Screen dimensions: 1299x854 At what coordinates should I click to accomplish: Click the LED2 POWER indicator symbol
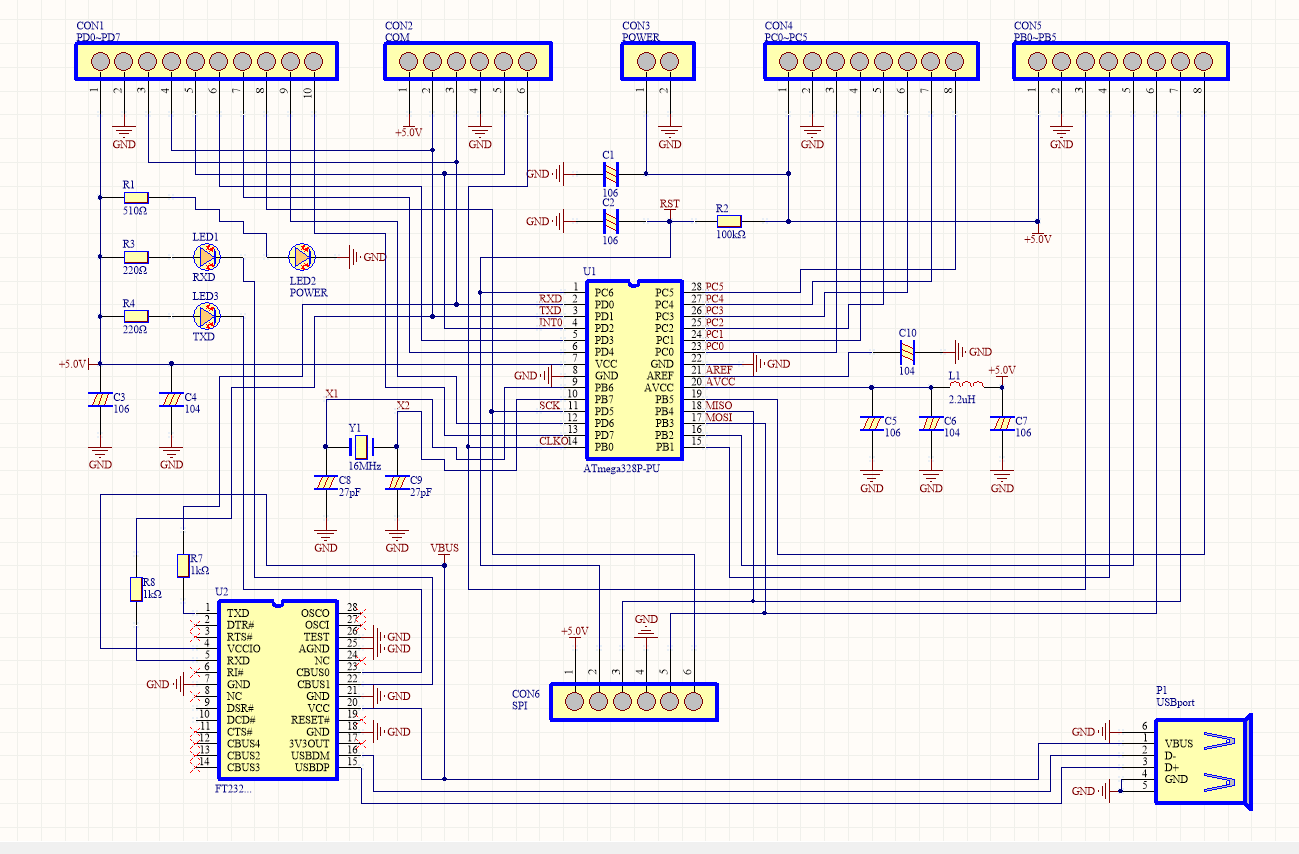tap(302, 257)
